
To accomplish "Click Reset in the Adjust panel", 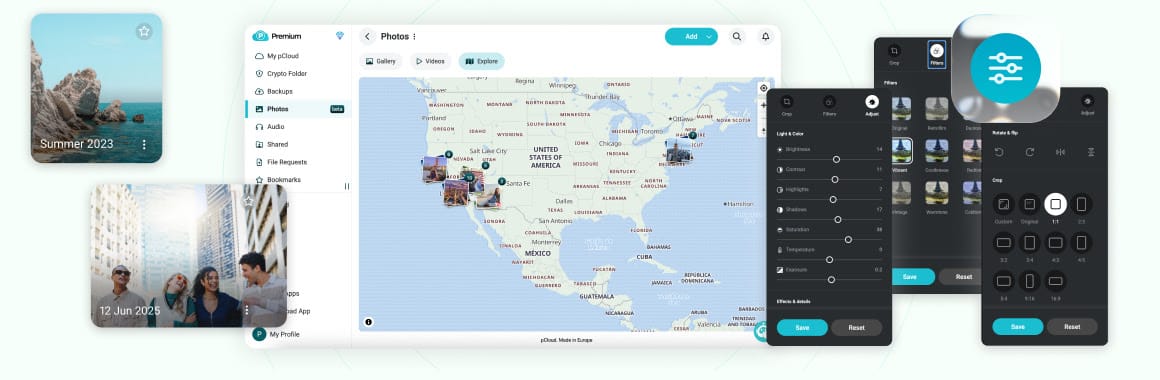I will pos(857,328).
